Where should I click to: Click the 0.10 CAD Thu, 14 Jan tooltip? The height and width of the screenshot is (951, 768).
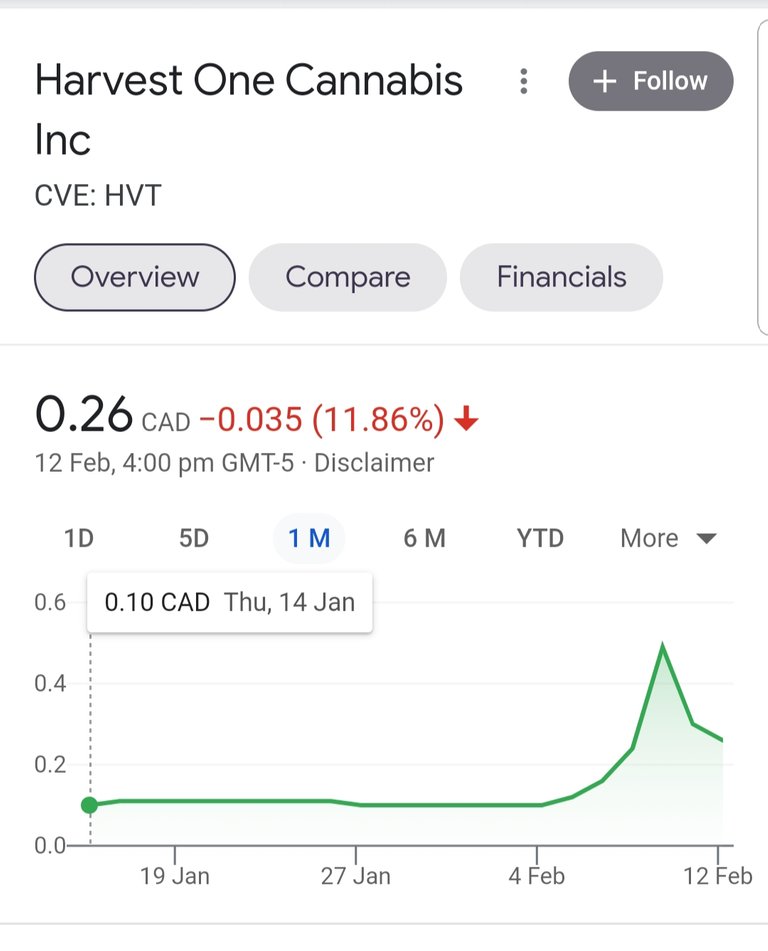(x=230, y=602)
